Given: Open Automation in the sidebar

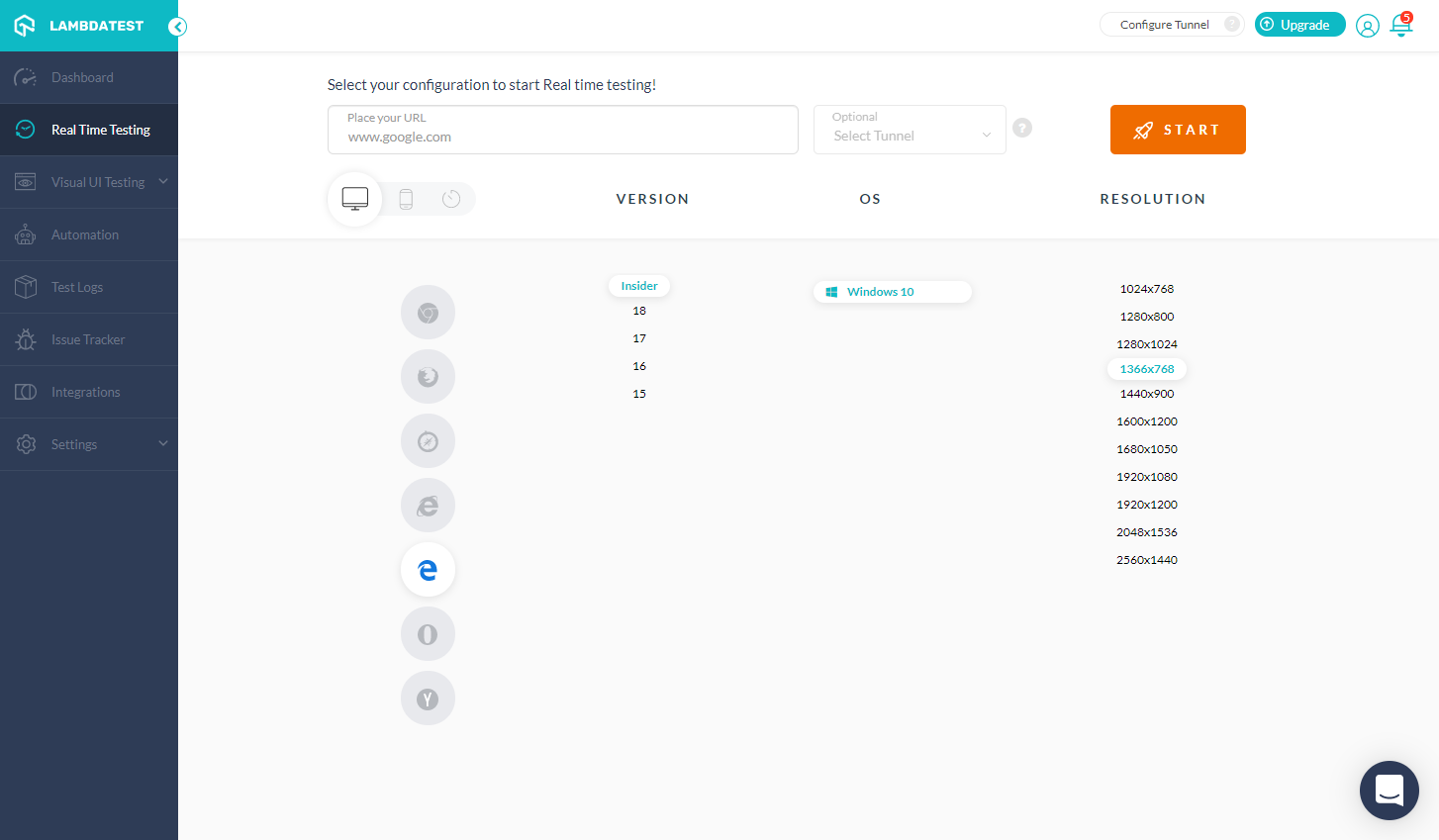Looking at the screenshot, I should (89, 234).
